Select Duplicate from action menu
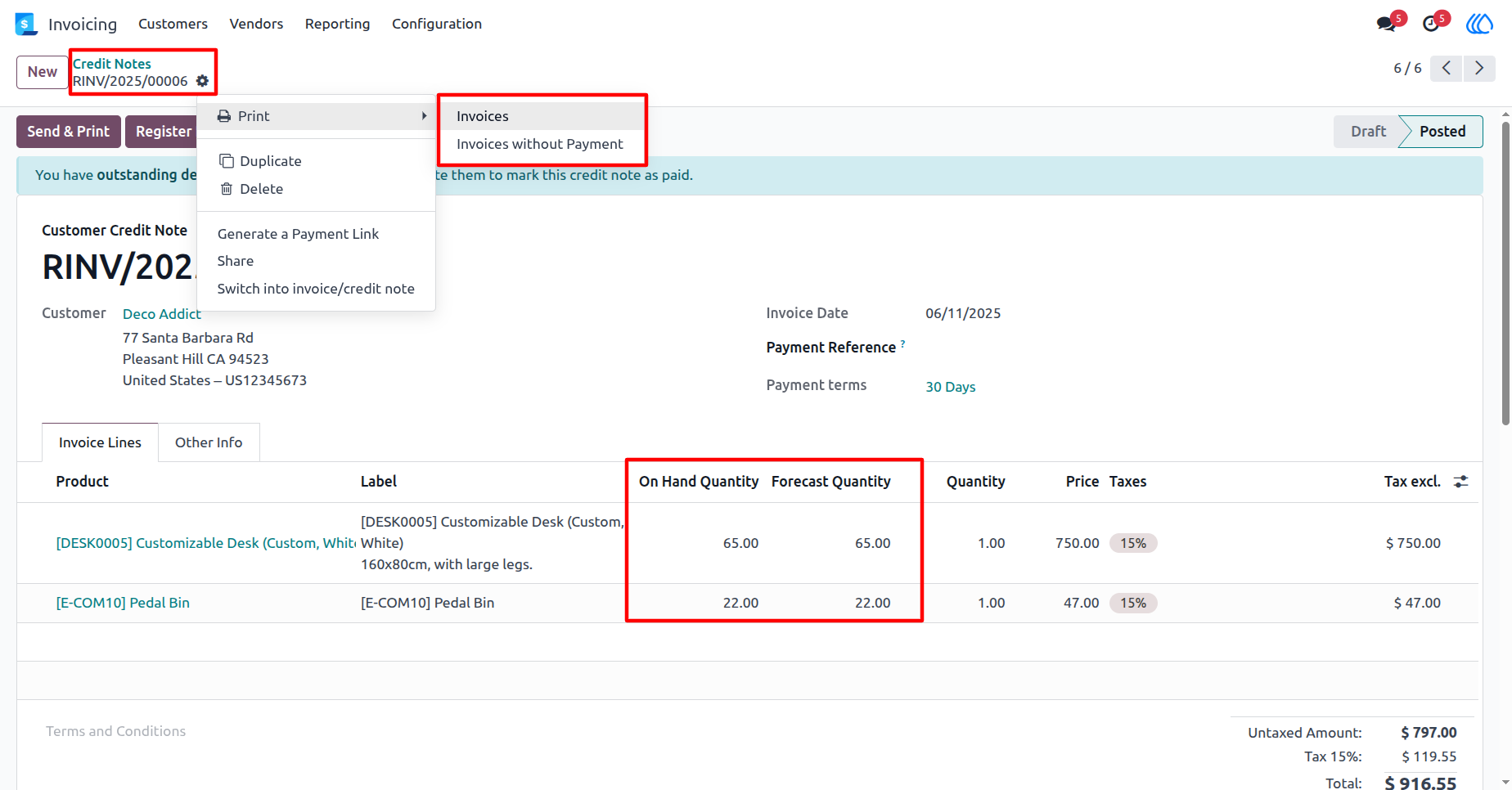This screenshot has height=790, width=1512. coord(317,161)
